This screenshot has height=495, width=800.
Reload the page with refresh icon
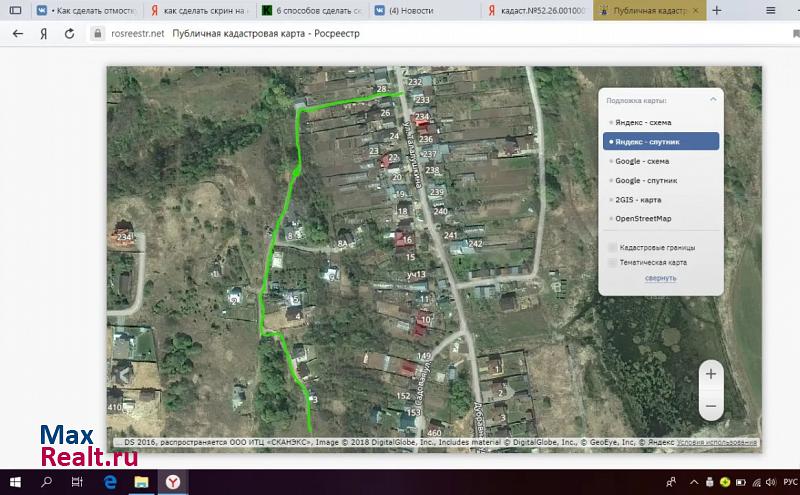(69, 33)
